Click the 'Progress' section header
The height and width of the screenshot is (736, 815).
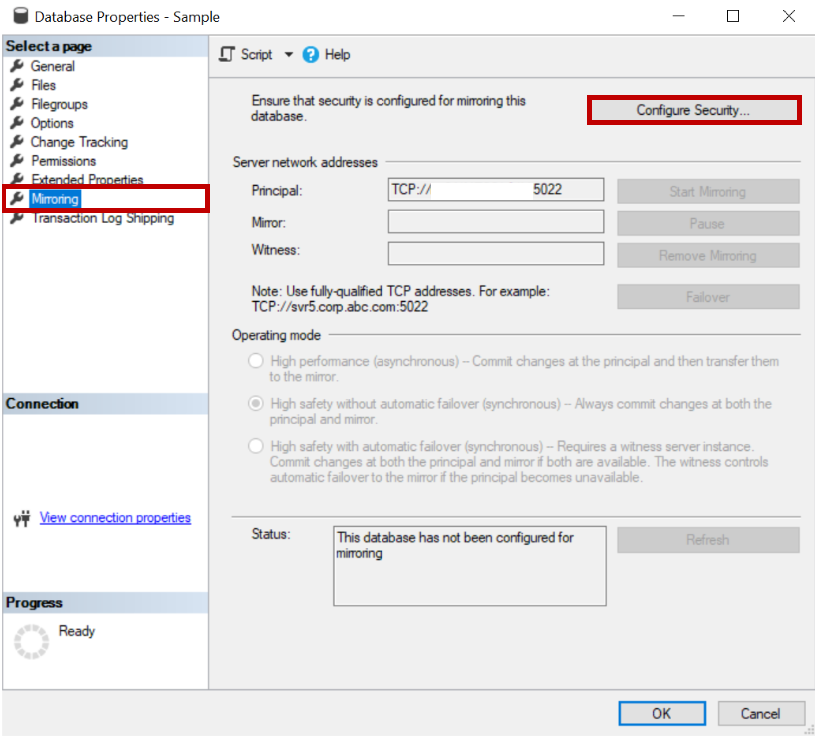click(34, 602)
